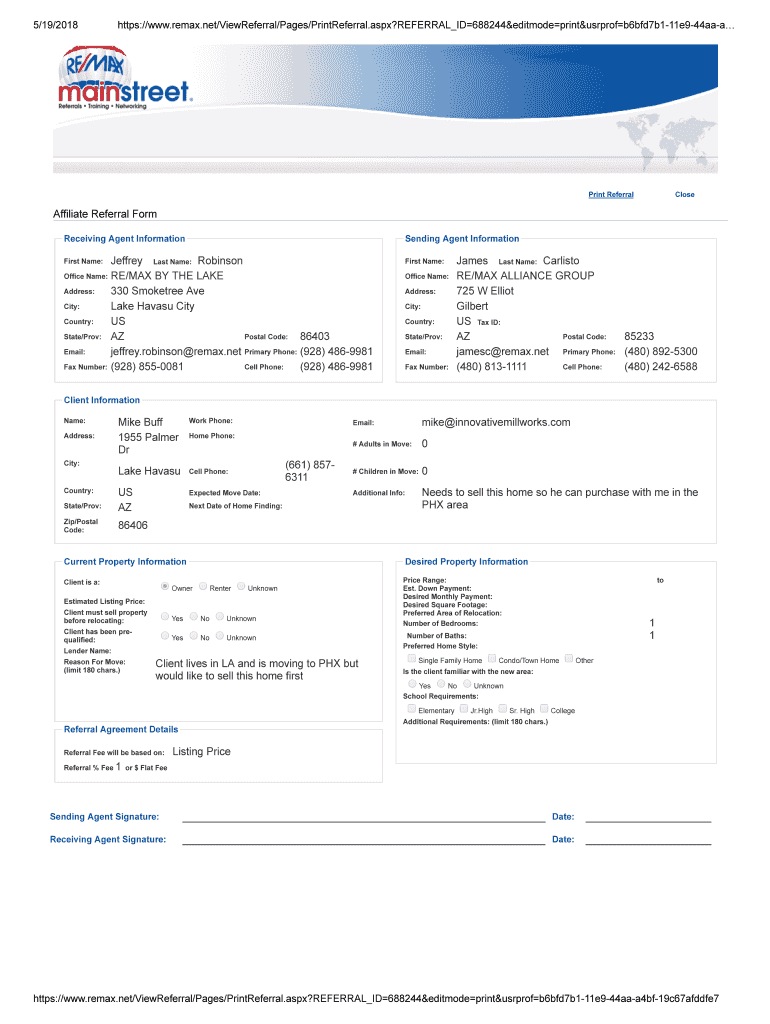Check the Sr. High school checkbox
The width and height of the screenshot is (770, 1024).
coord(502,709)
